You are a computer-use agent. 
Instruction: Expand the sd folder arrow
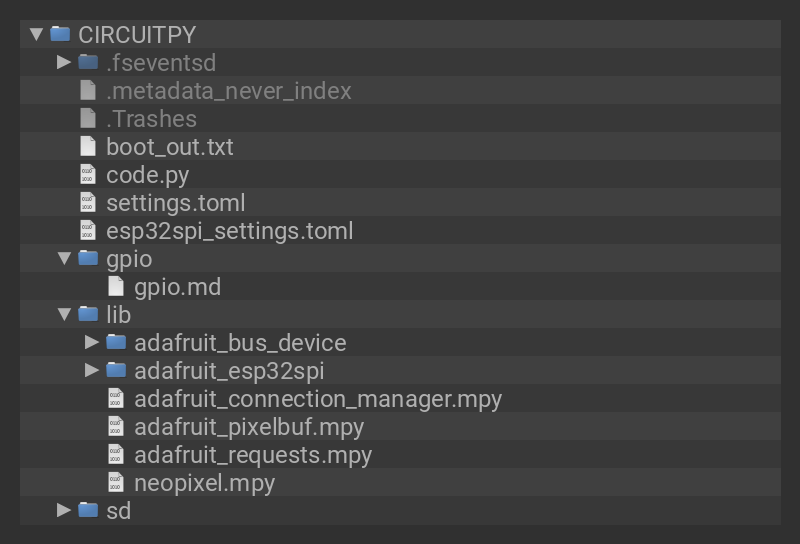[x=64, y=511]
